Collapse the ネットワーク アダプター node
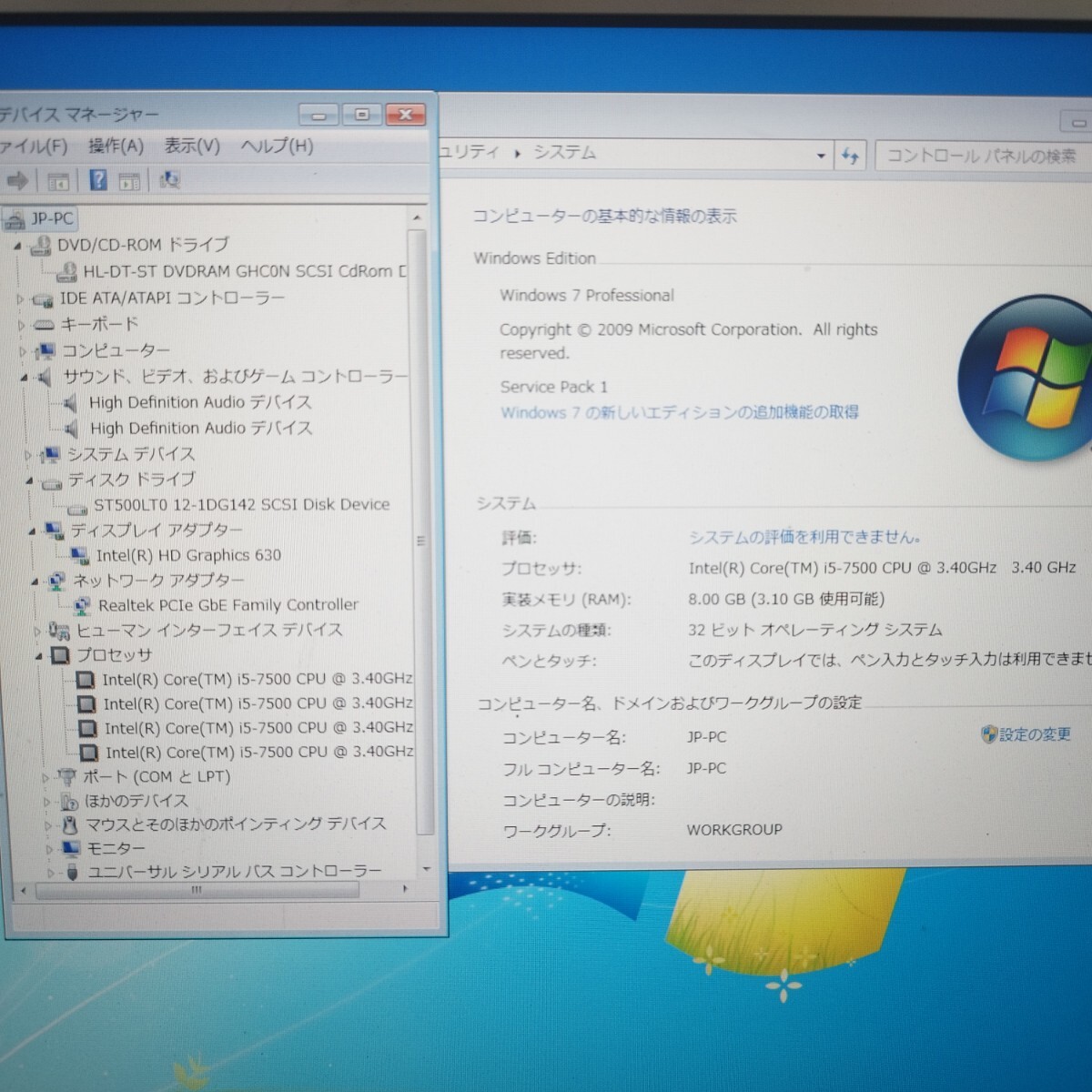 pos(35,581)
